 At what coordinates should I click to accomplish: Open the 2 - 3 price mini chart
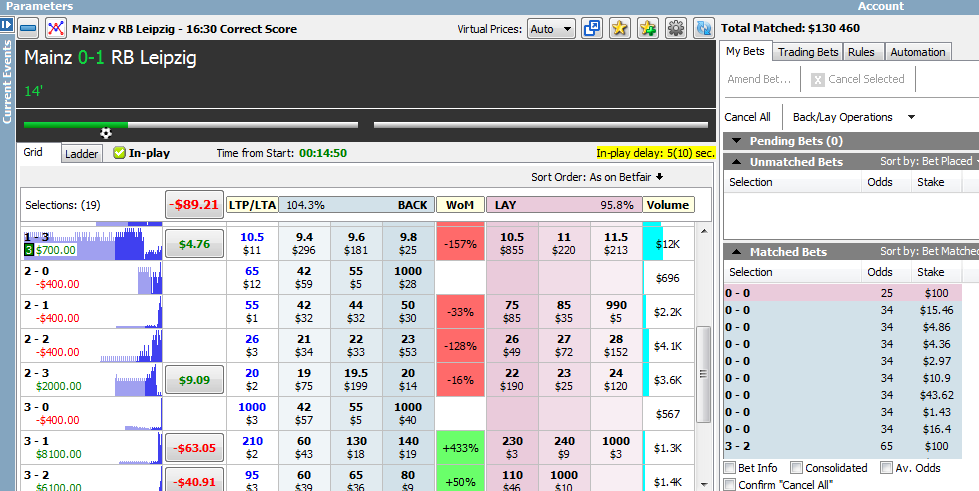[139, 379]
